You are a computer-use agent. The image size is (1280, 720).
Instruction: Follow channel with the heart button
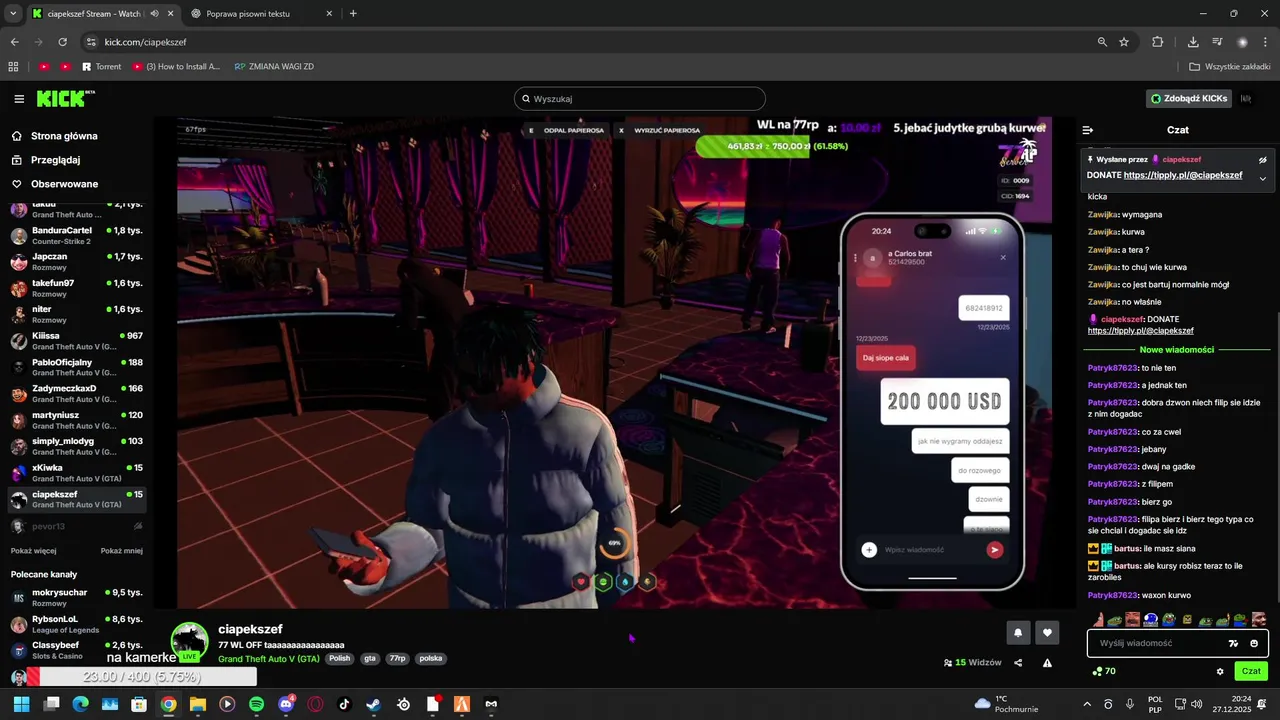[x=1047, y=632]
